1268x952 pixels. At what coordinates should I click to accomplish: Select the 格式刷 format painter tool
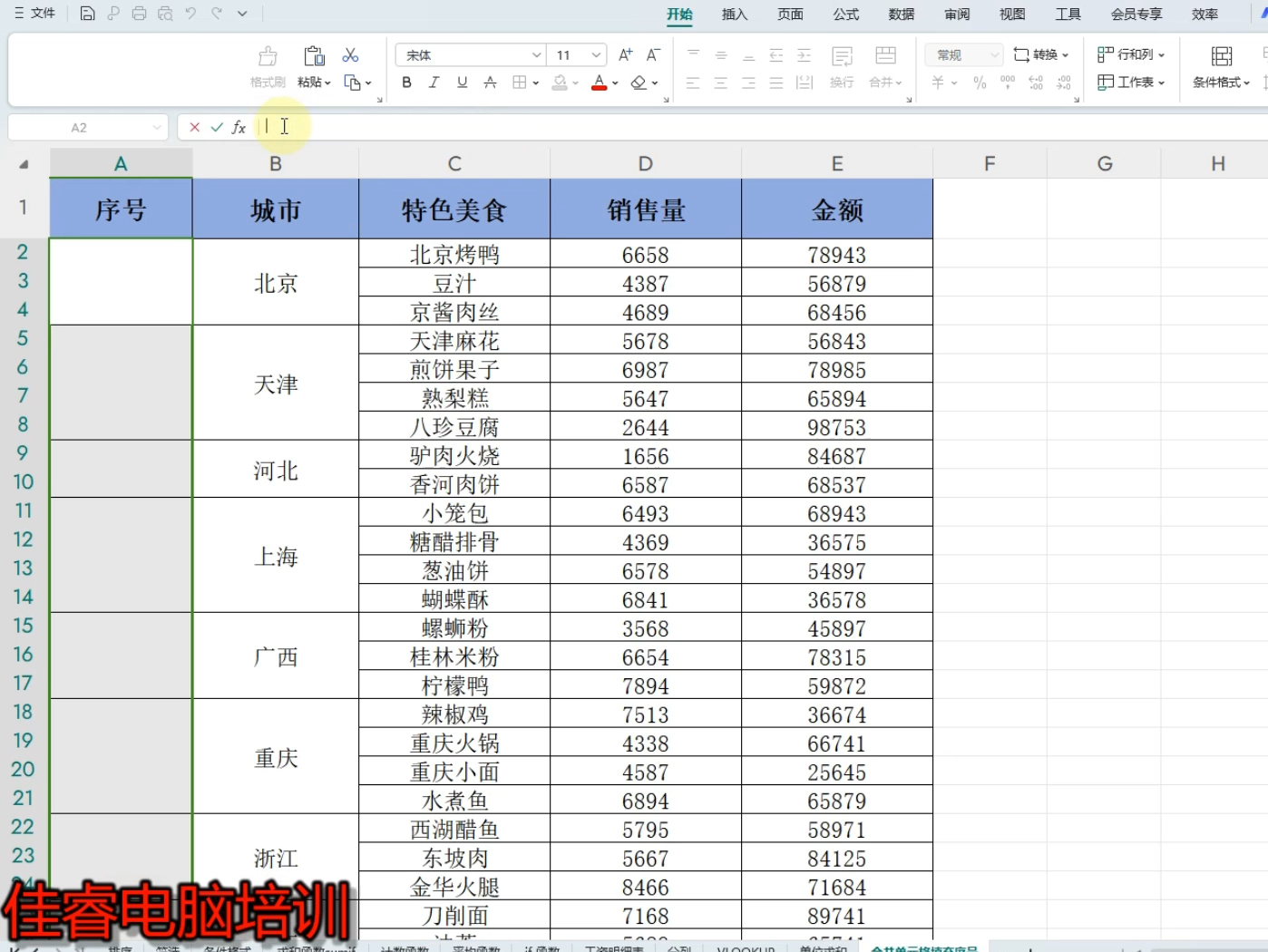268,67
